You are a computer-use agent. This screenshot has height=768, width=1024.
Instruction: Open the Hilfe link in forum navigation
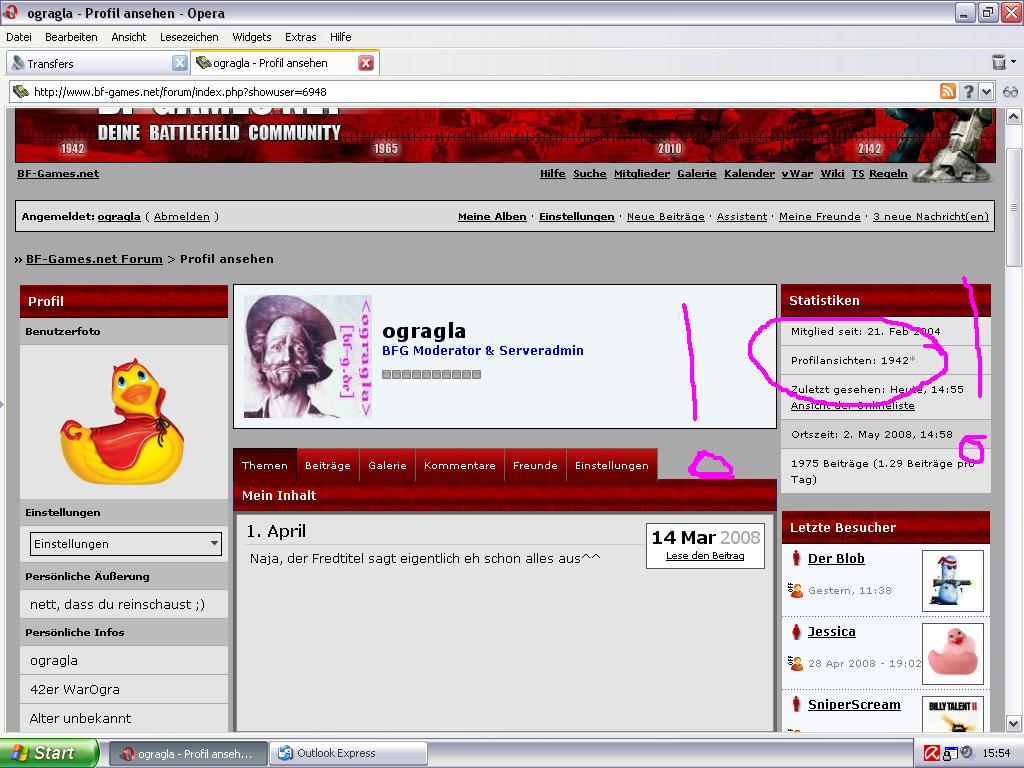(552, 174)
